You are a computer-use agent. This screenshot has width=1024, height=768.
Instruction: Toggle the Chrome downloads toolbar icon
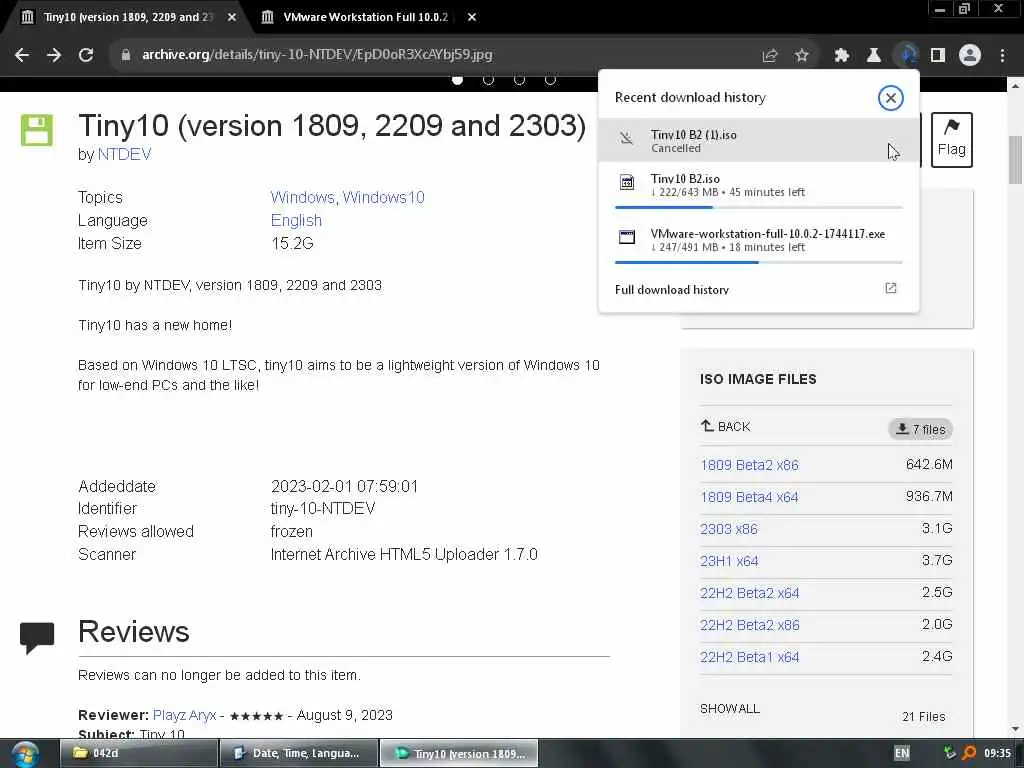click(x=906, y=56)
